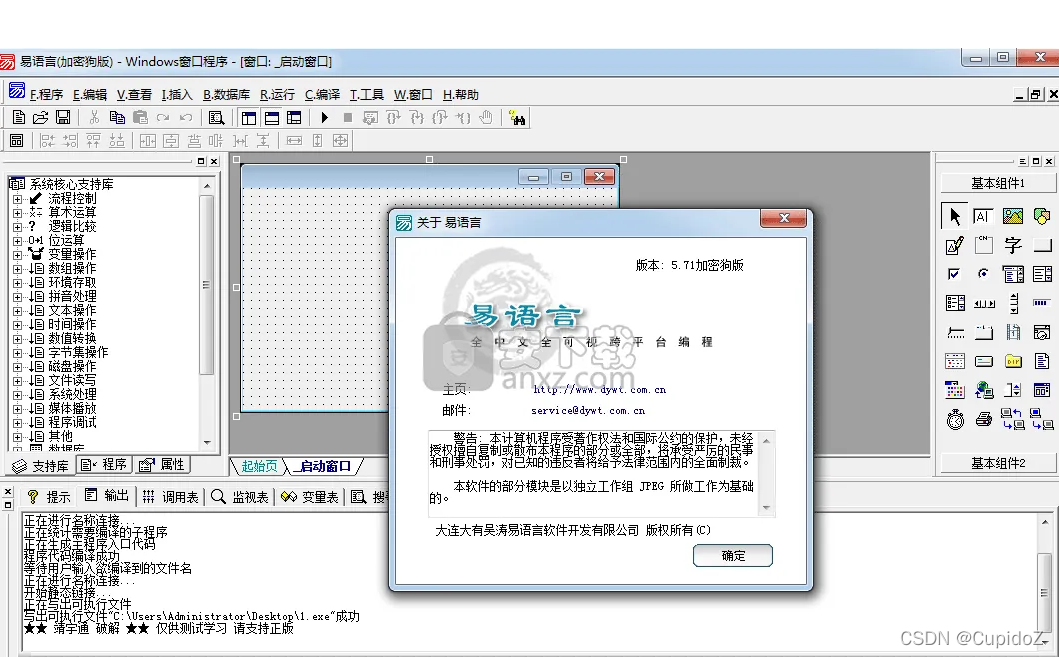Click the 基本组件1 palette header button

click(998, 183)
